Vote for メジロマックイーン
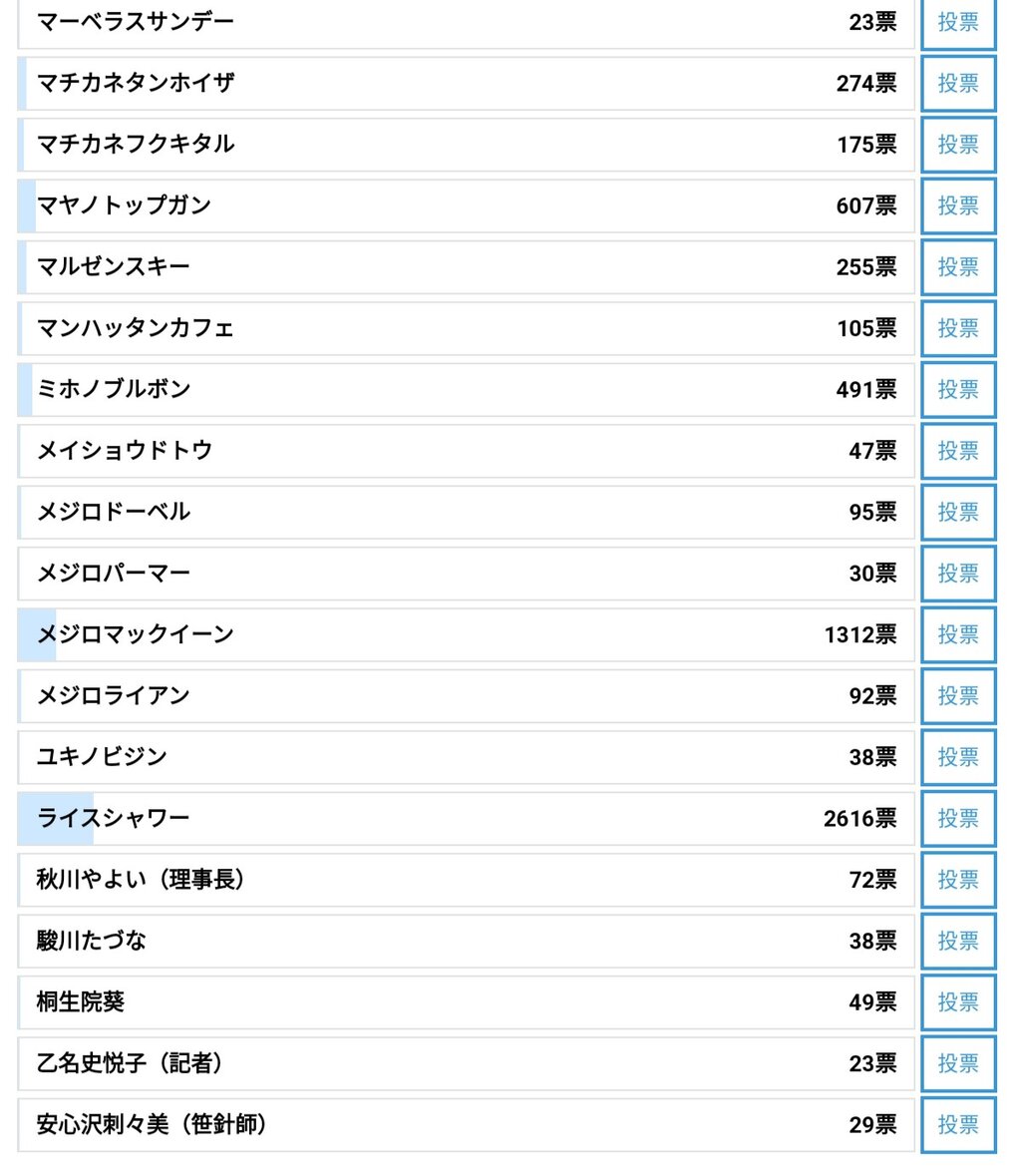The height and width of the screenshot is (1176, 1021). [957, 634]
